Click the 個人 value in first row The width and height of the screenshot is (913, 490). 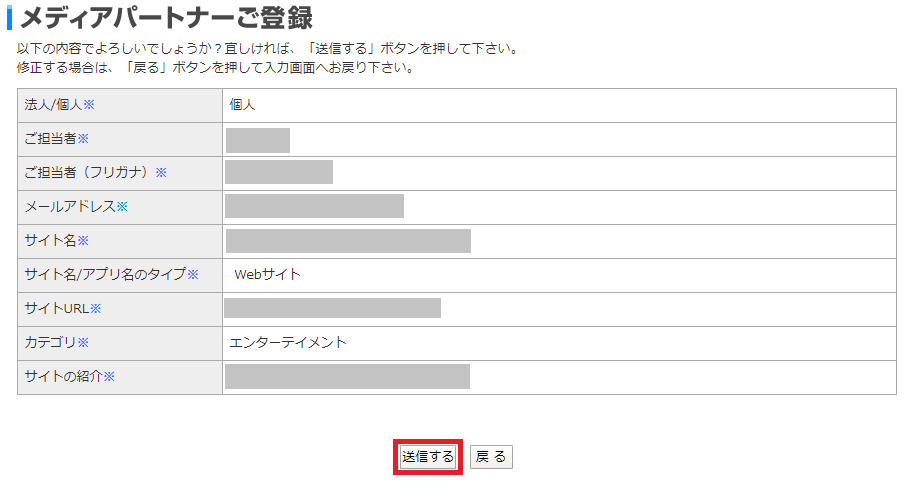click(242, 105)
